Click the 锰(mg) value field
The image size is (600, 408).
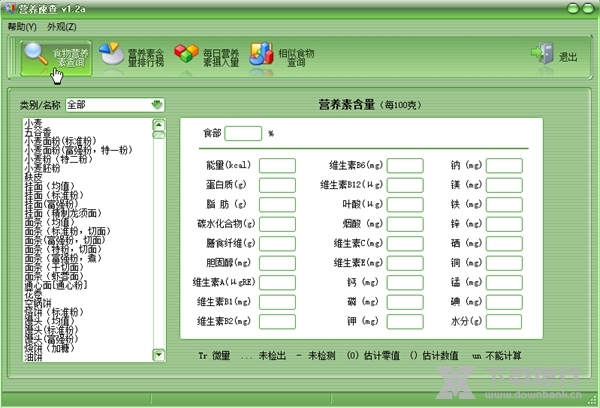click(504, 283)
